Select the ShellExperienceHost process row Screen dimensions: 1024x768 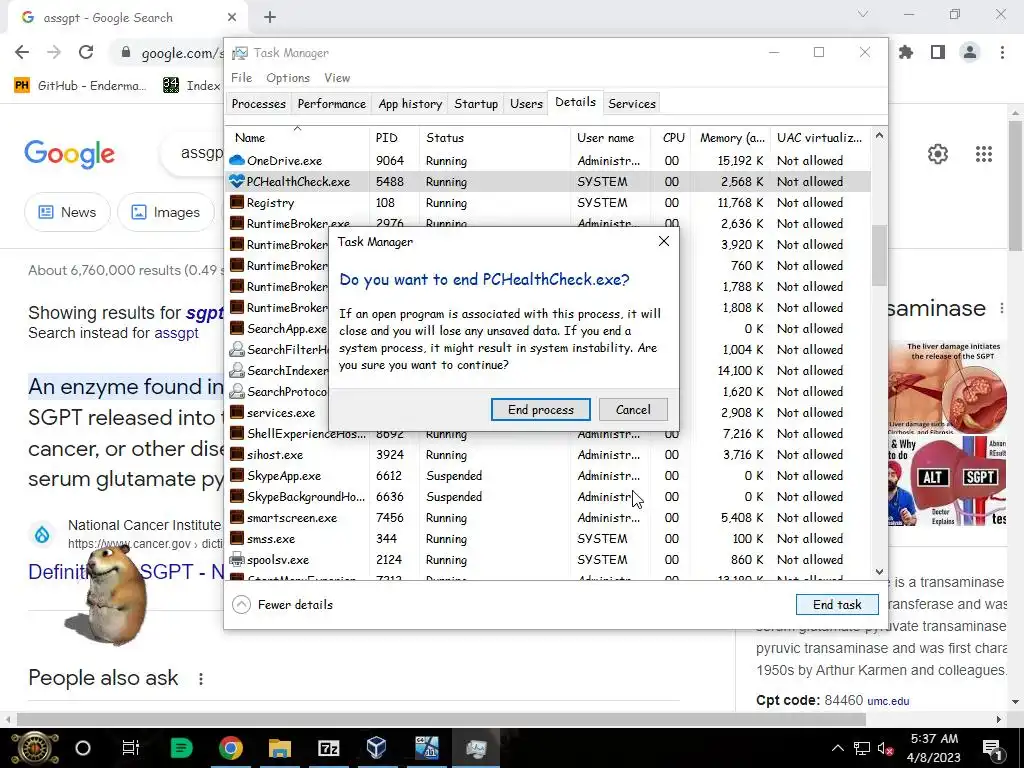549,434
